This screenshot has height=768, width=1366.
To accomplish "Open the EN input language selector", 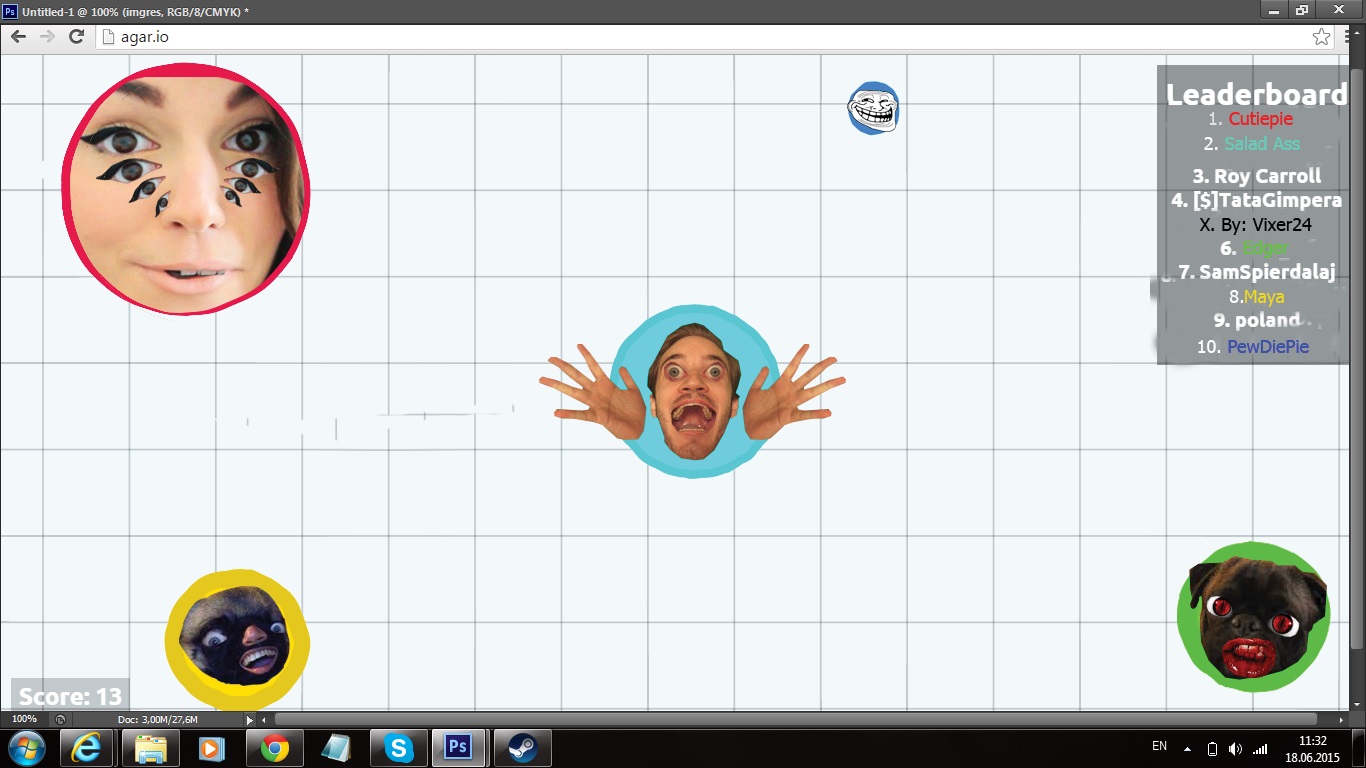I will [1159, 746].
